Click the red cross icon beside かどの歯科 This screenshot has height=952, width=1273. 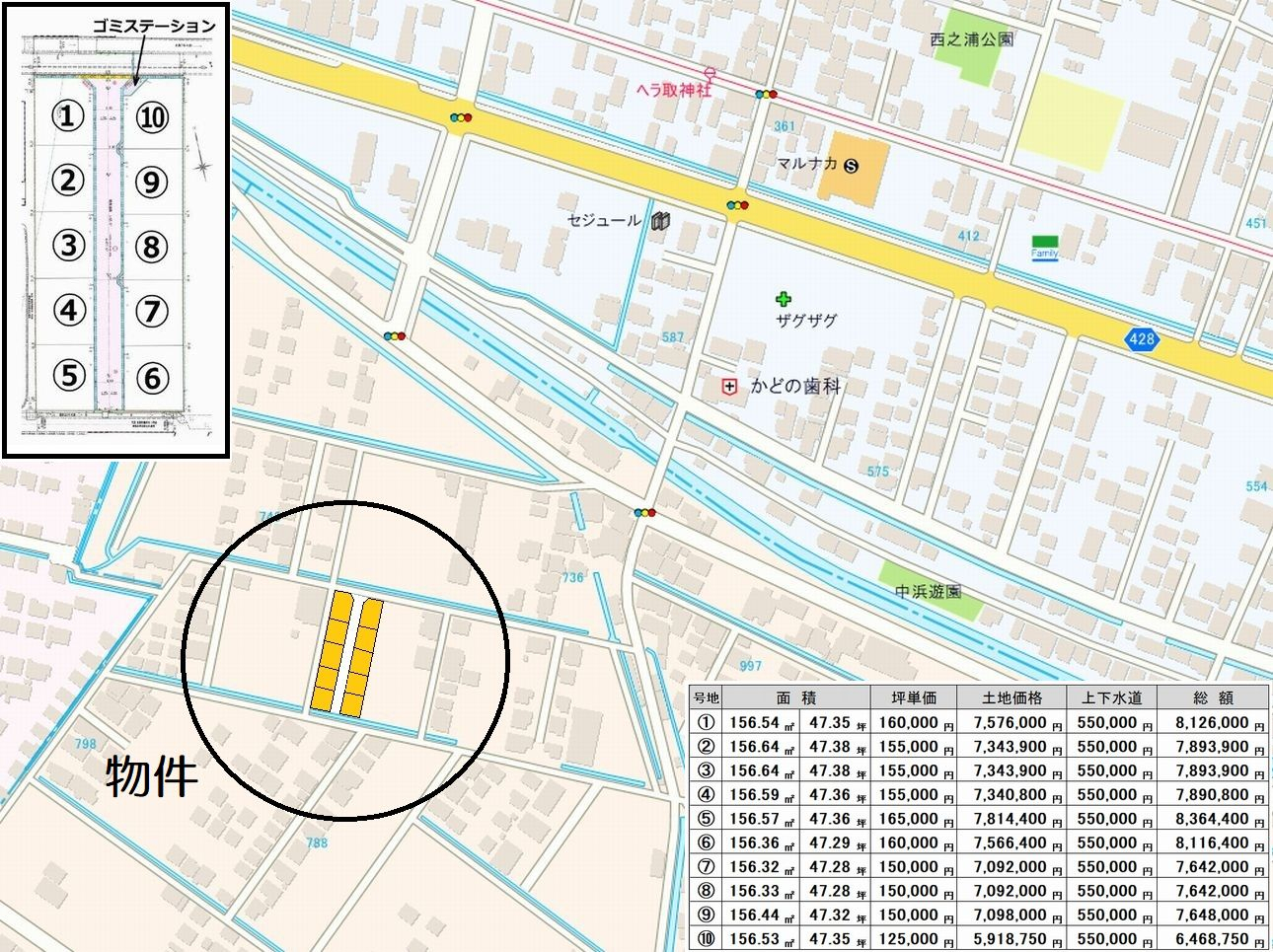click(729, 387)
